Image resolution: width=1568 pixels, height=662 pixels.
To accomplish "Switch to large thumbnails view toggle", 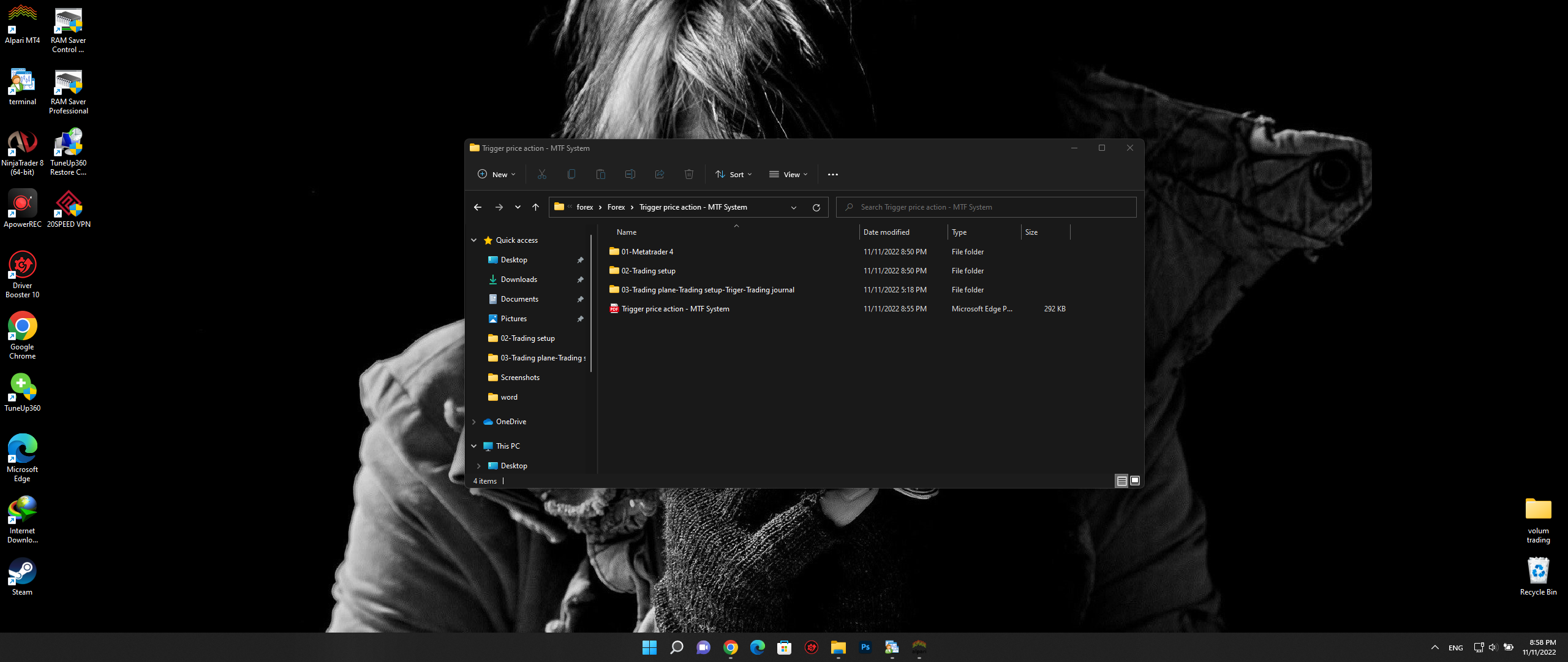I will (x=1135, y=481).
